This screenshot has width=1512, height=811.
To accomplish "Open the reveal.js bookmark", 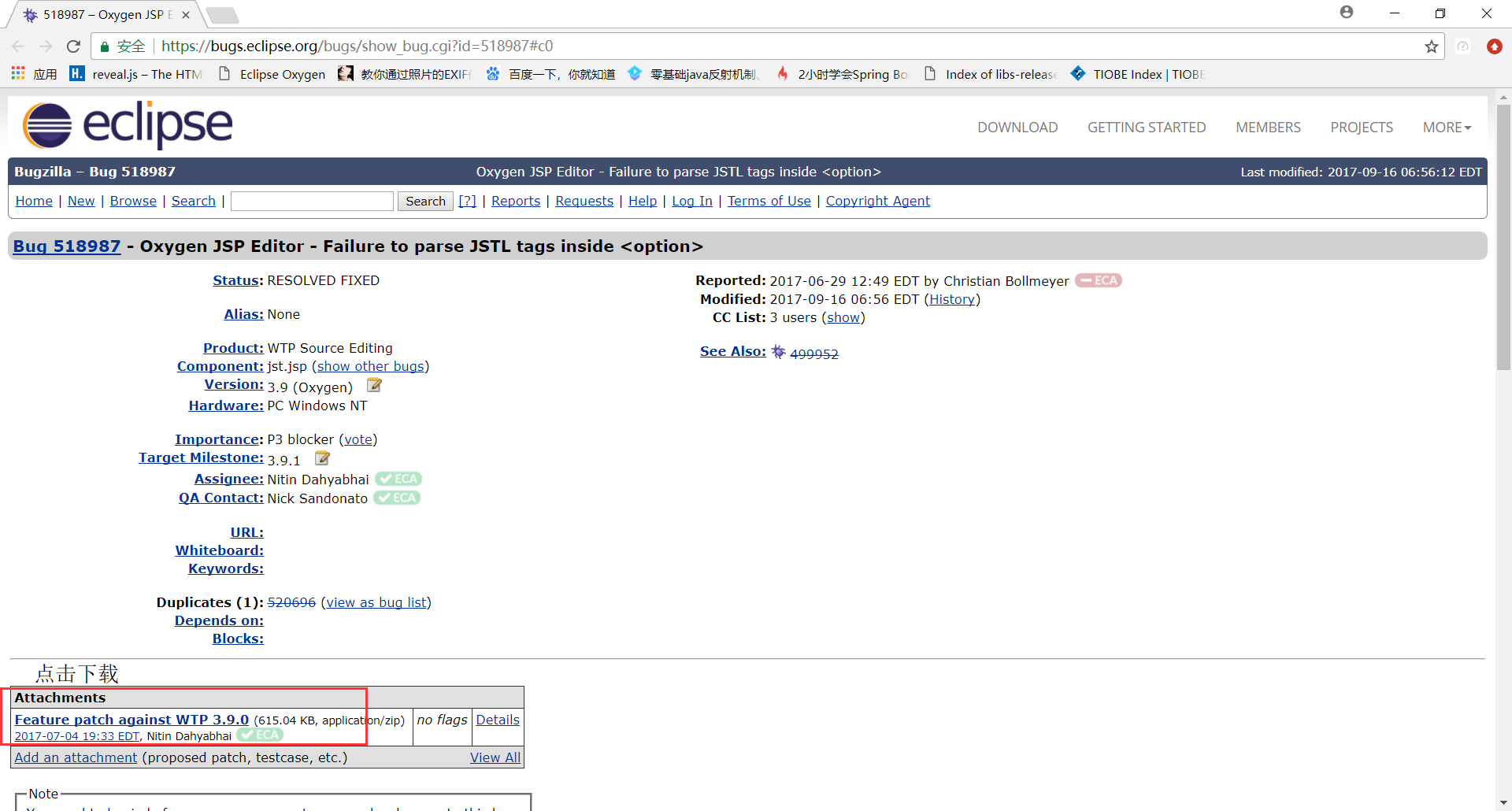I will (x=136, y=74).
